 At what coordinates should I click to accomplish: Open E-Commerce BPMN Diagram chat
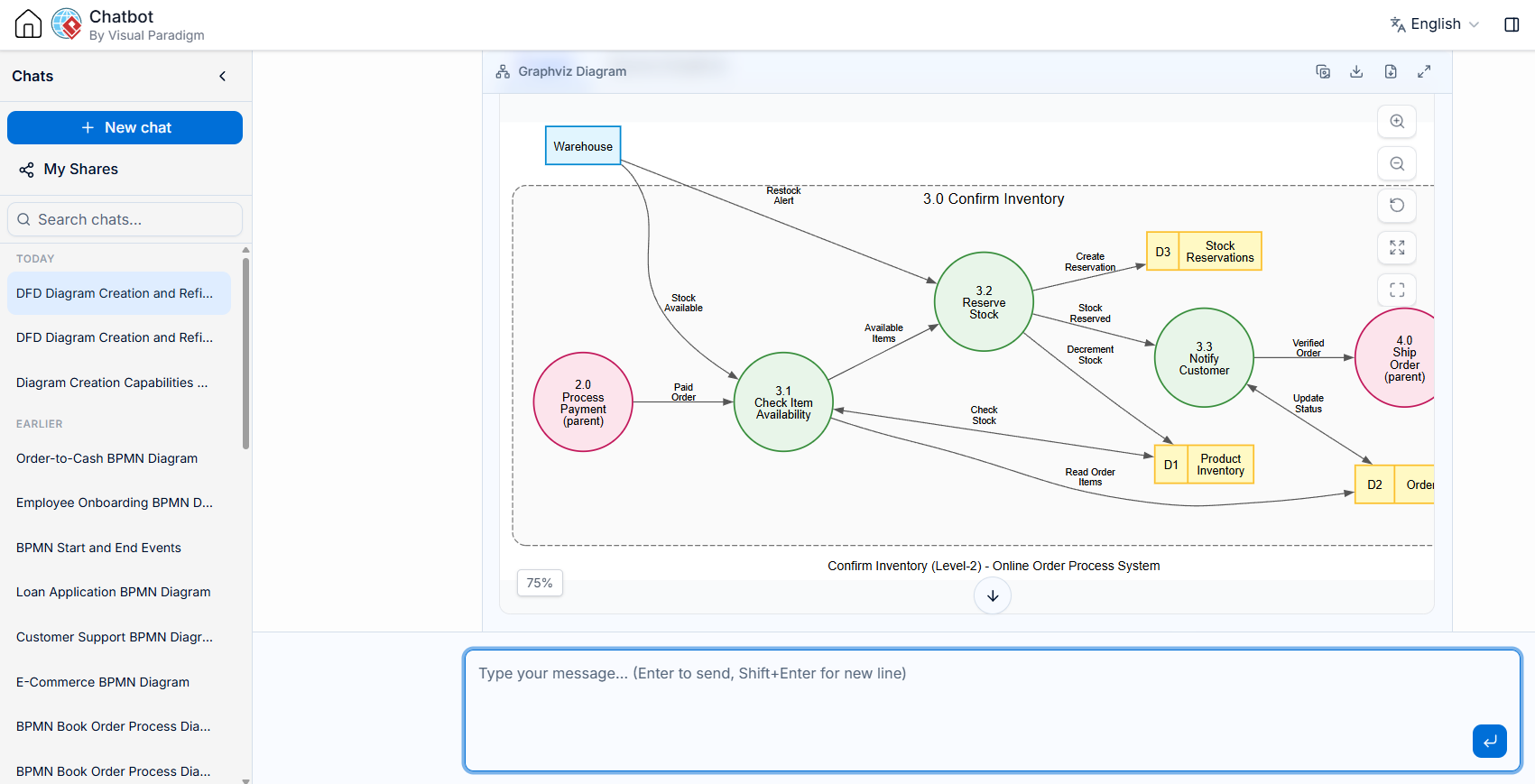coord(119,682)
